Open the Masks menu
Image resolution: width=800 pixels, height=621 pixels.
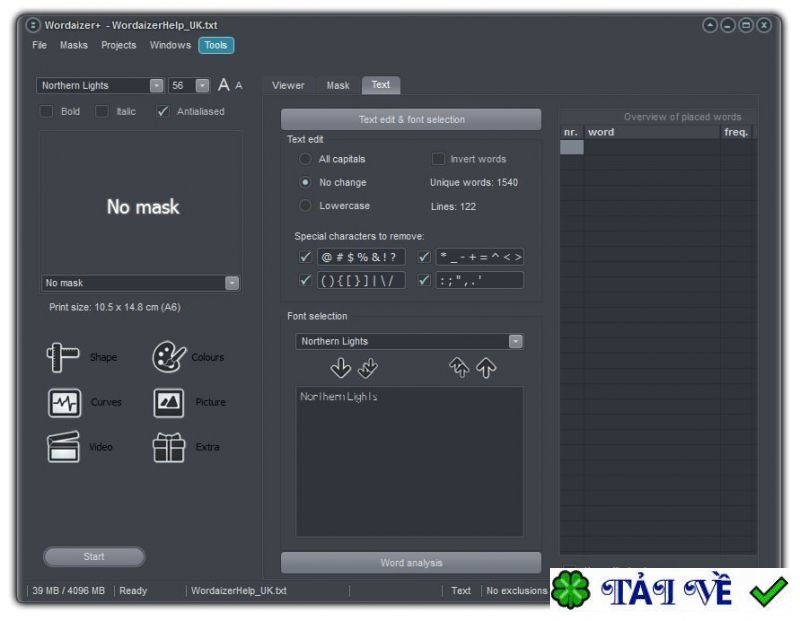tap(74, 45)
